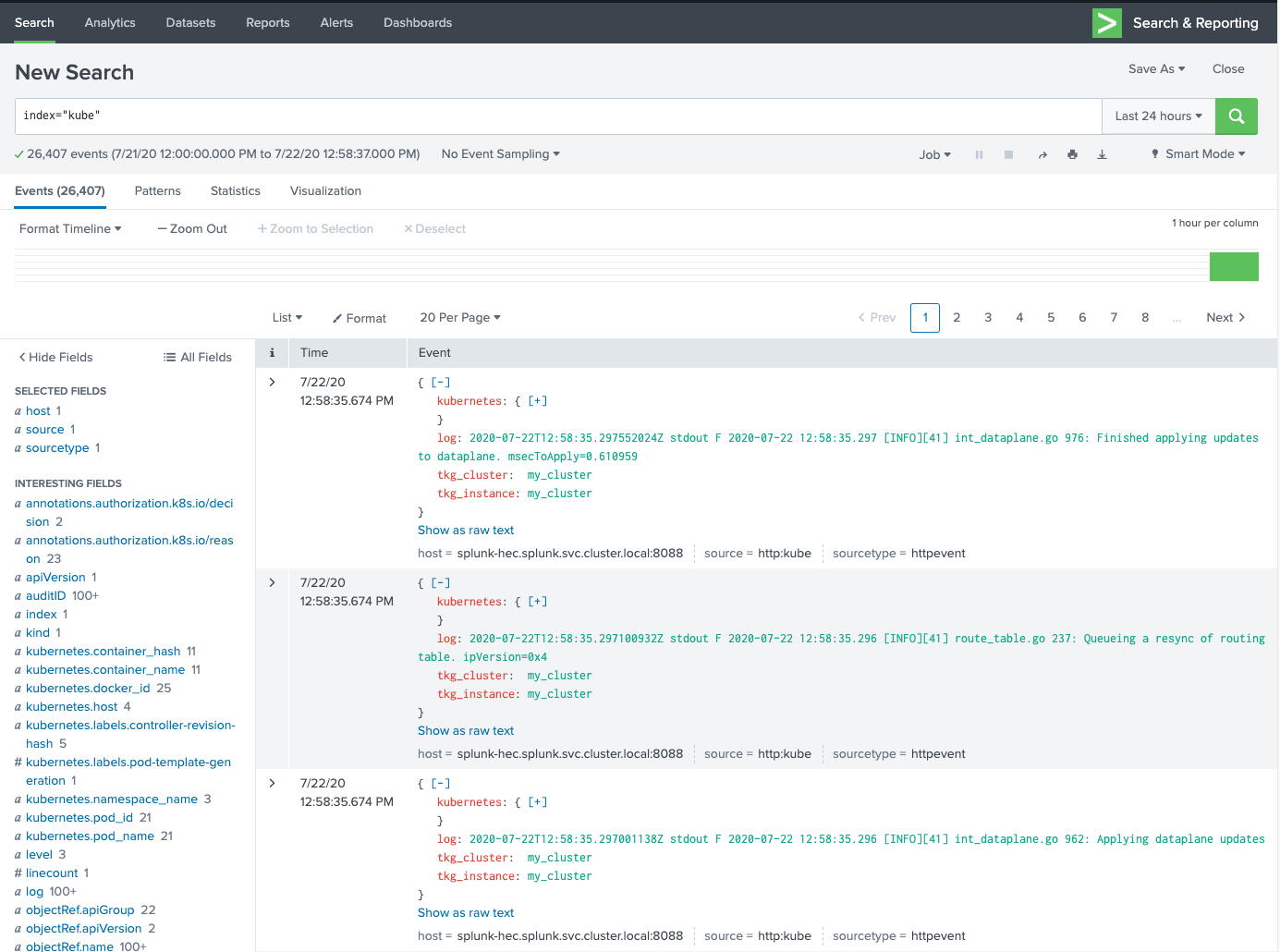This screenshot has height=952, width=1280.
Task: Open the level interesting field
Action: pyautogui.click(x=39, y=855)
